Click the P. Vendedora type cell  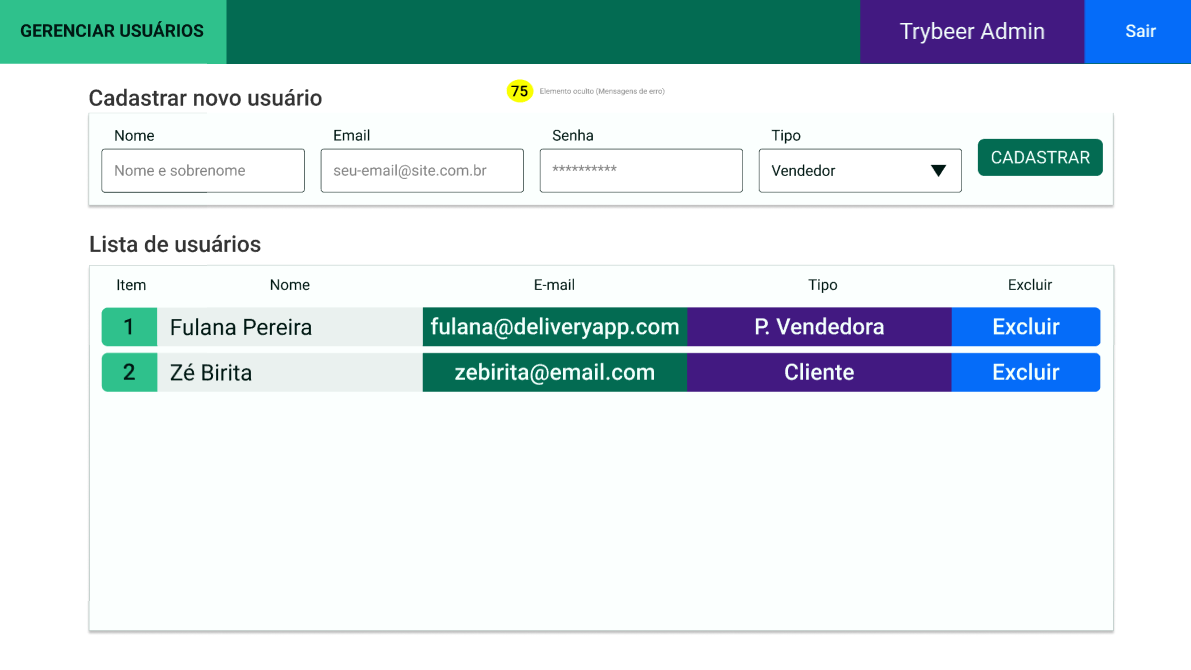pyautogui.click(x=819, y=327)
